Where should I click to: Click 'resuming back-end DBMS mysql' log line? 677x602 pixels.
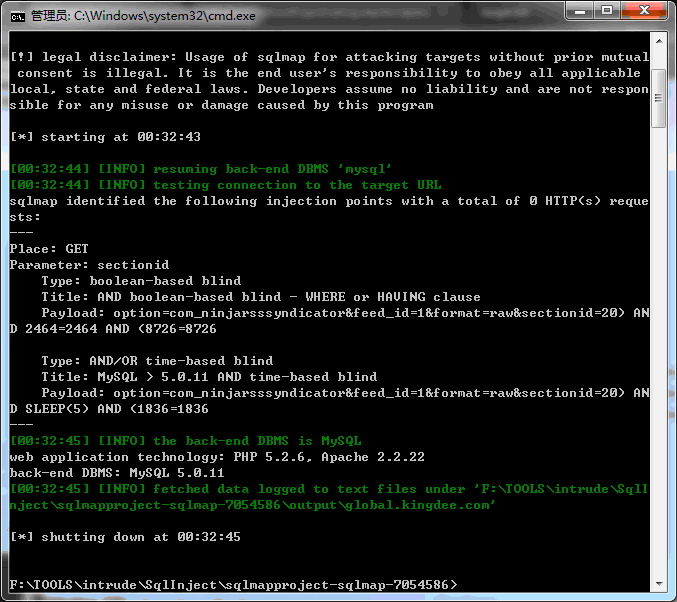click(x=201, y=169)
